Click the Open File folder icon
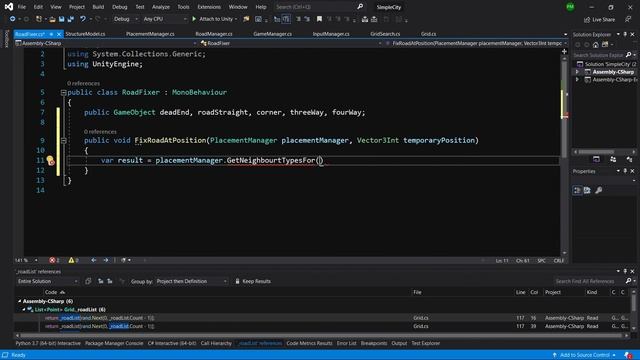Screen dimensions: 640x360 click(52, 19)
